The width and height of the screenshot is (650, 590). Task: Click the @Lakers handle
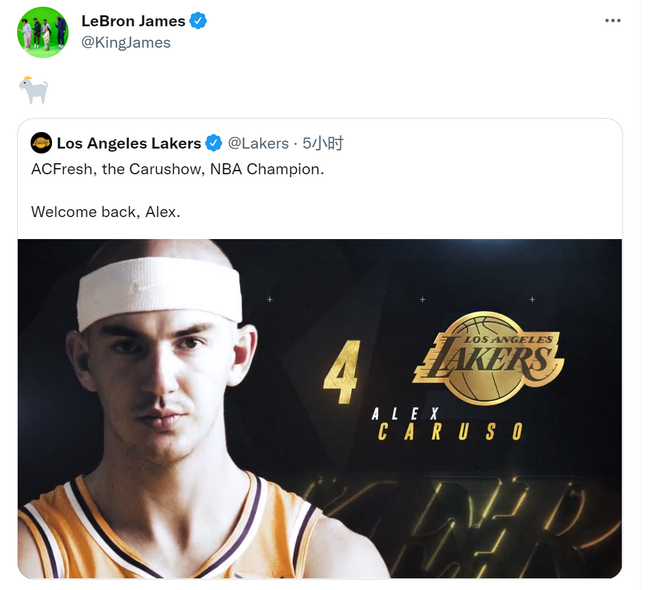[x=259, y=143]
